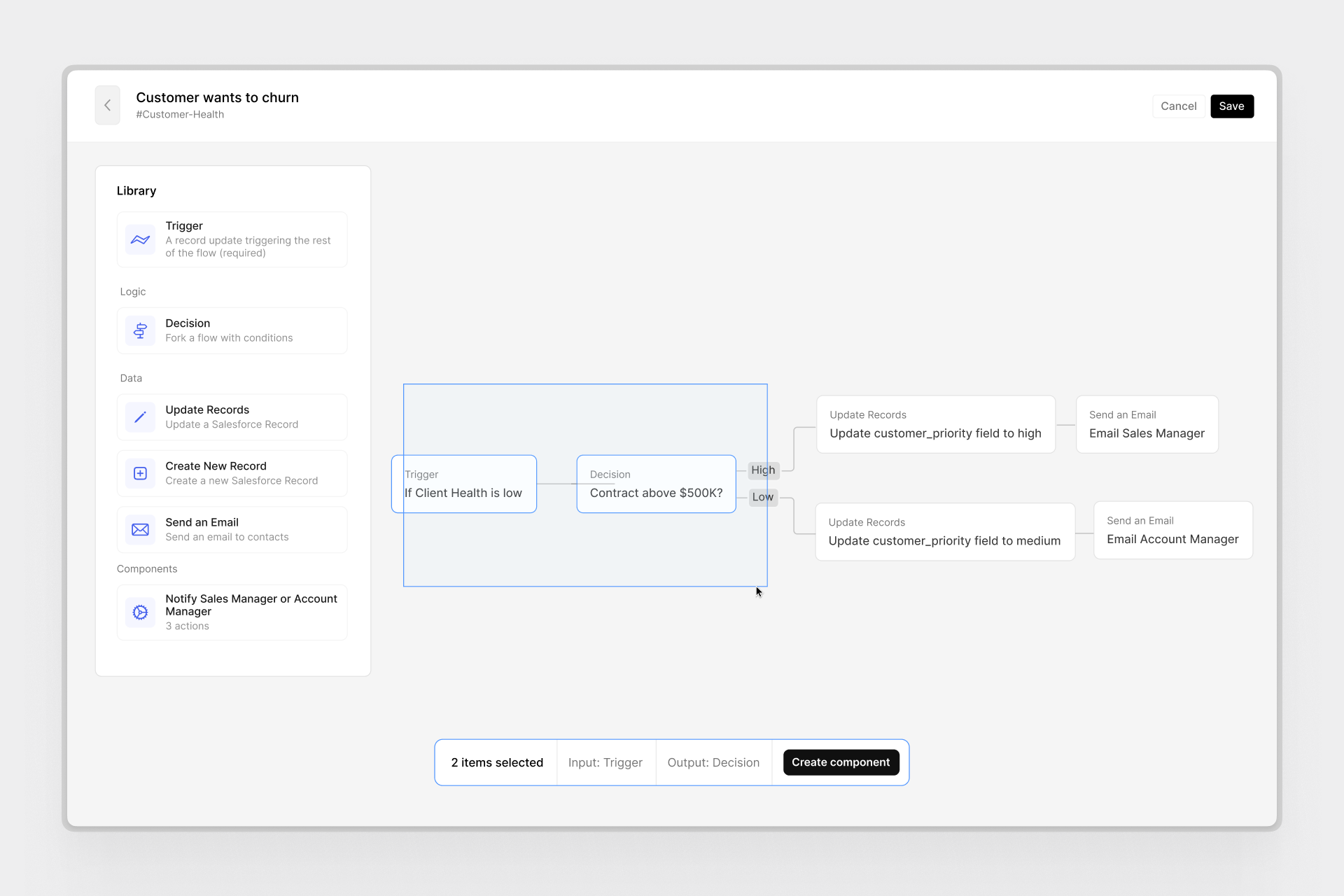Click the Send an Email icon in Library
The width and height of the screenshot is (1344, 896).
[x=140, y=528]
